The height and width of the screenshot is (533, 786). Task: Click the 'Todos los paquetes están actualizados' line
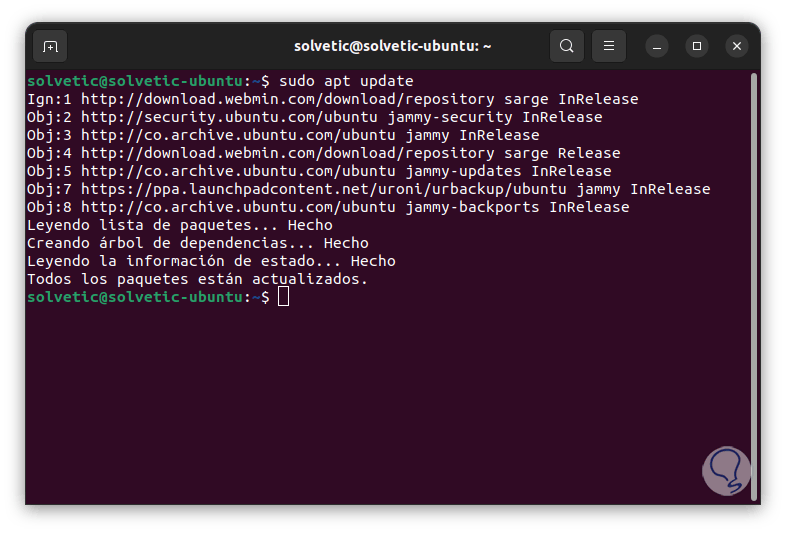point(197,279)
